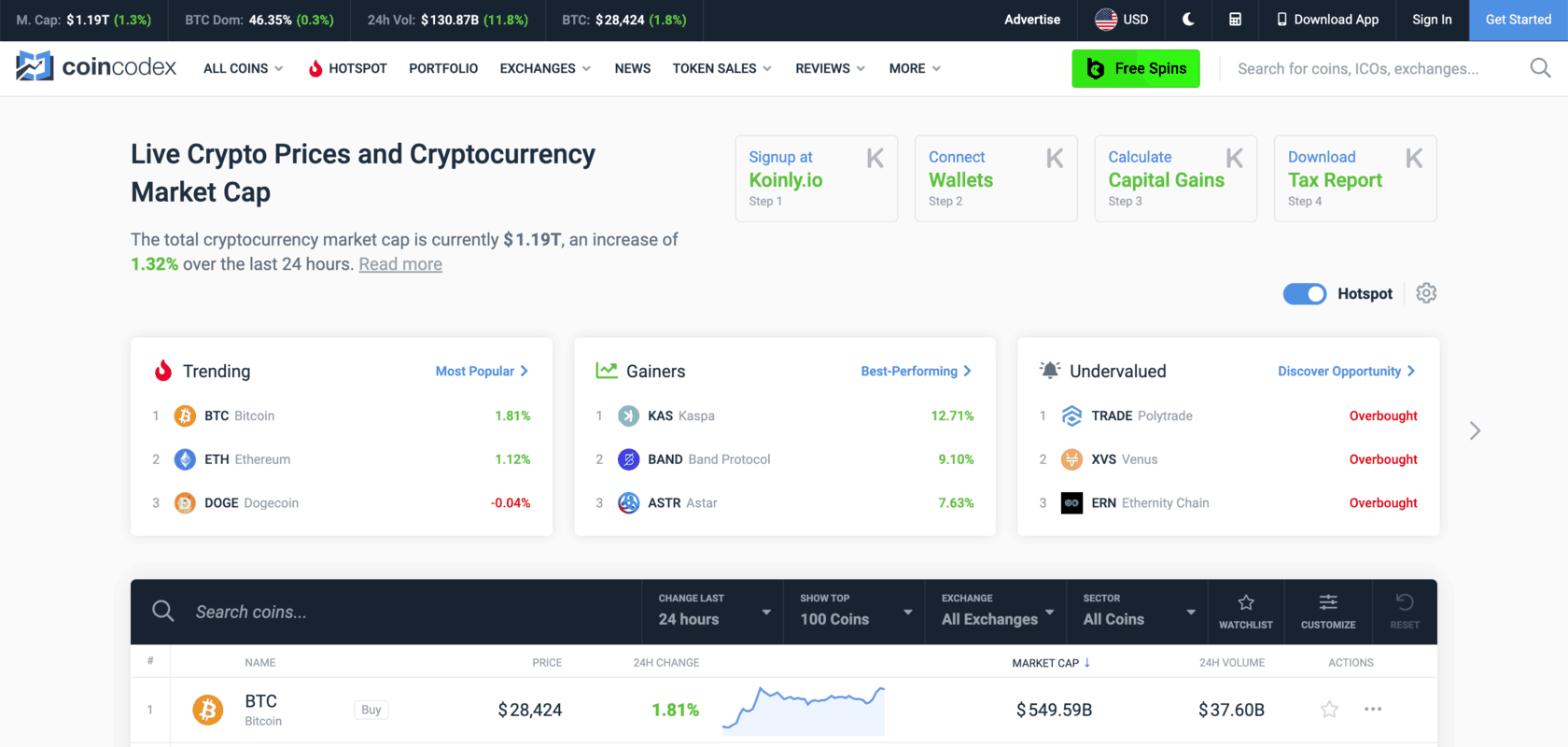Toggle dark mode moon icon
The image size is (1568, 747).
[1188, 20]
